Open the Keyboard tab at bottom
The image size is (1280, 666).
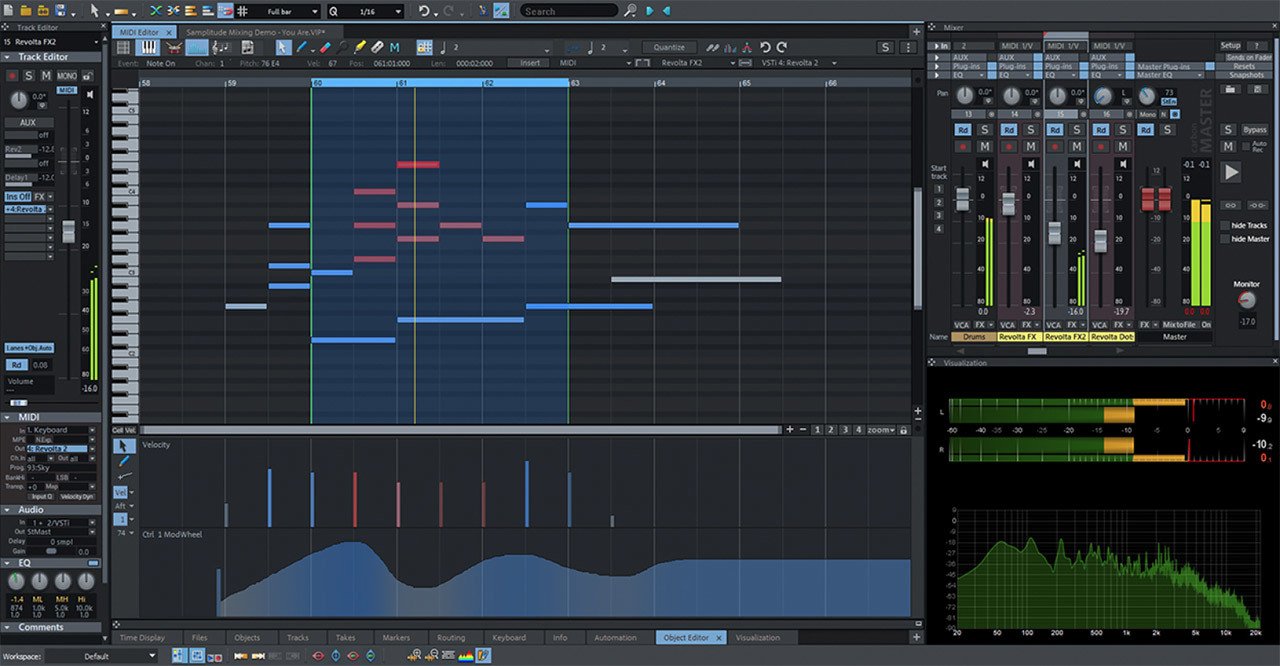point(508,637)
